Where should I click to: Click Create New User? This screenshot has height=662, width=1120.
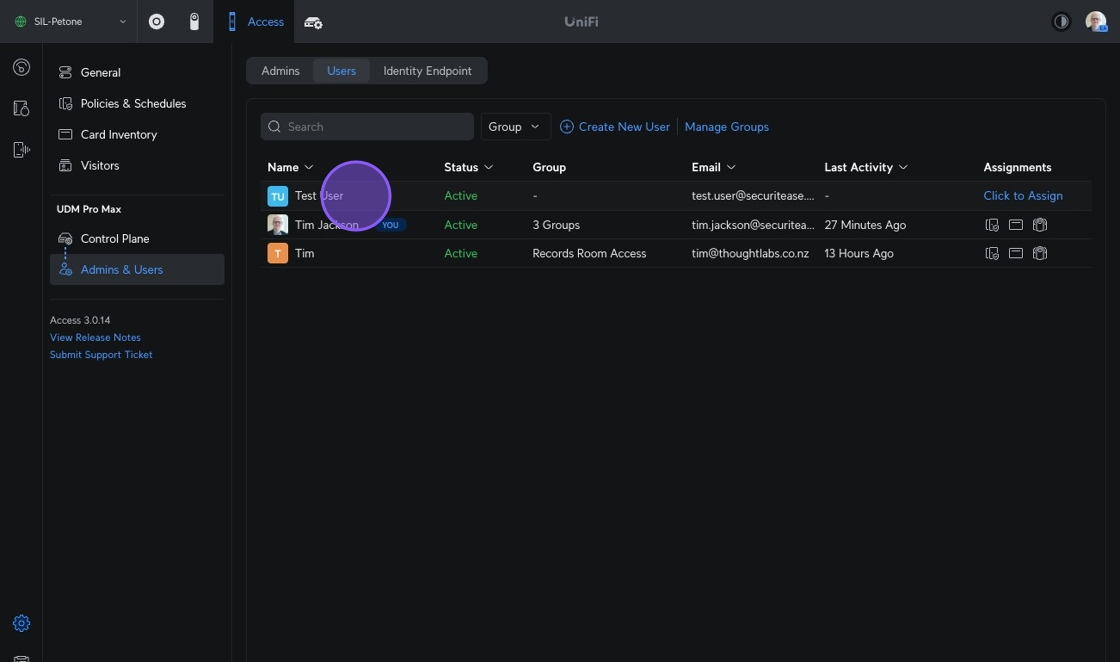614,127
